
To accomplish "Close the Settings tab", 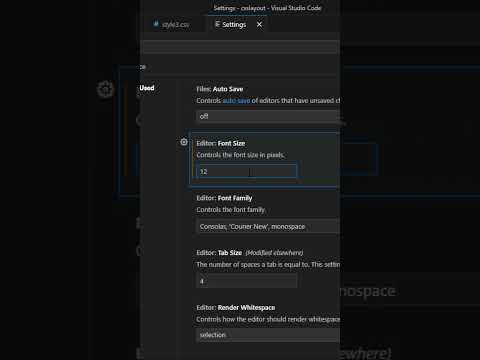I will tap(259, 24).
